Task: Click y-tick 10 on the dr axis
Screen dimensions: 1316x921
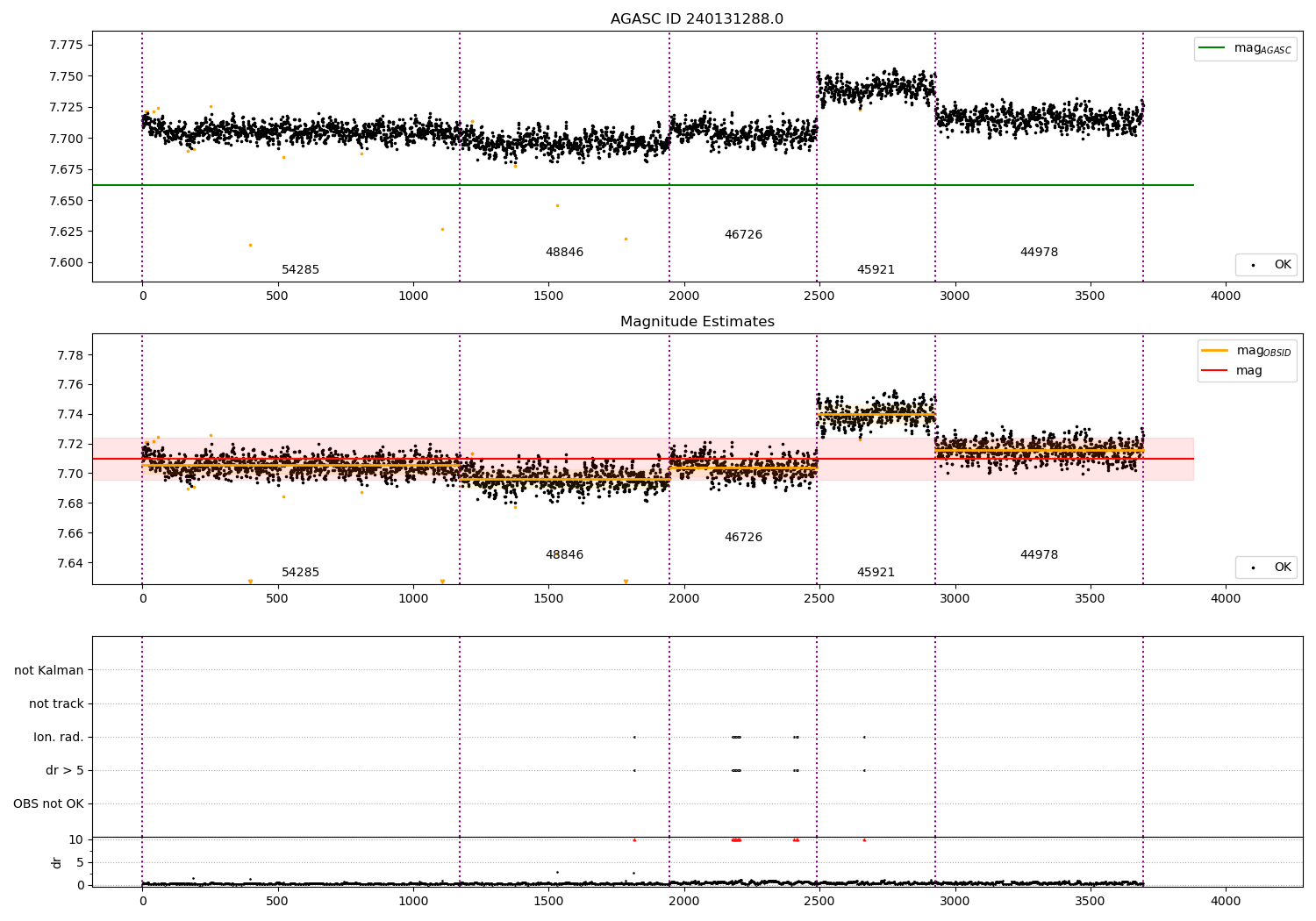Action: tap(76, 839)
